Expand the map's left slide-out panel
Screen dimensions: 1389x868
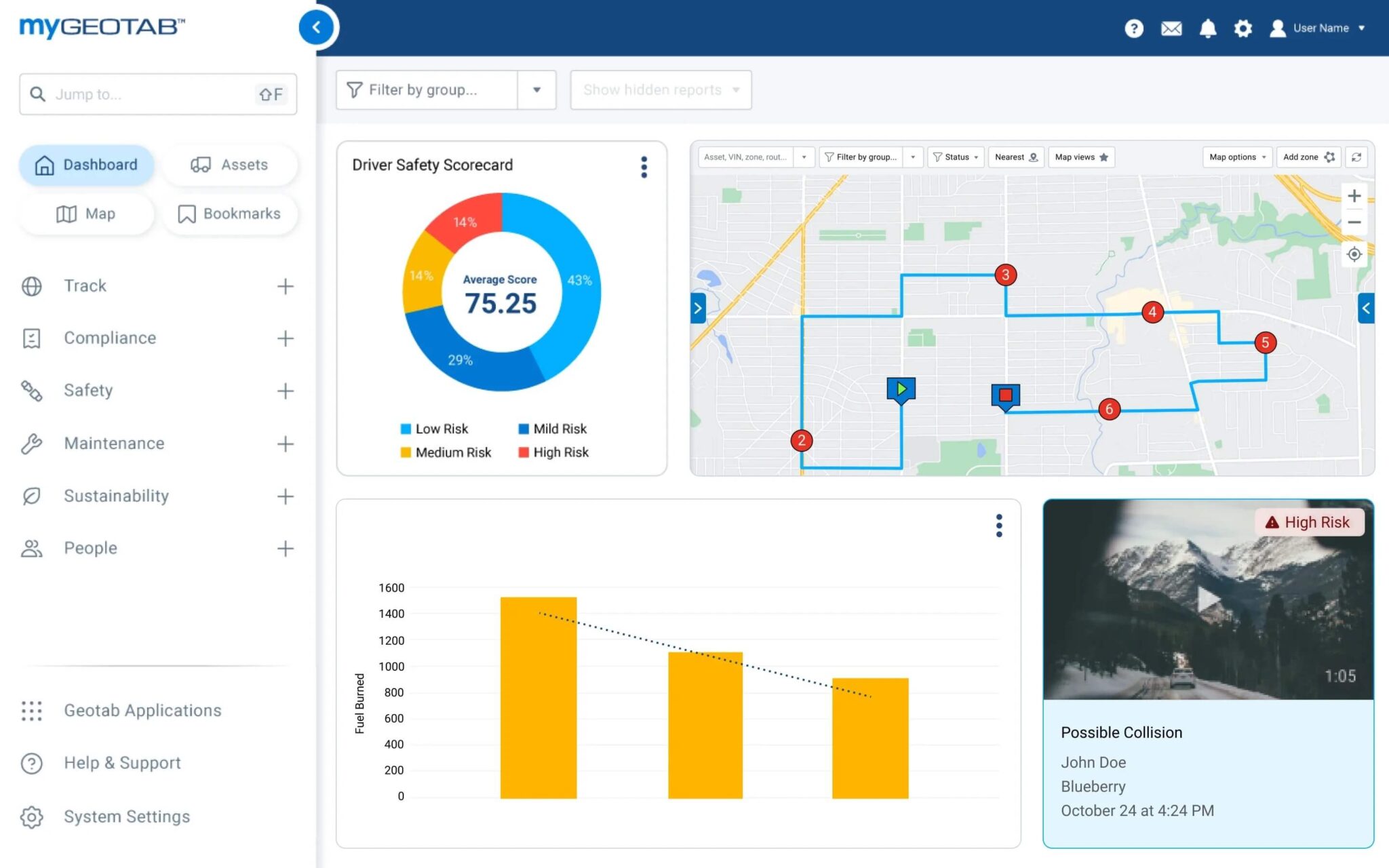(x=698, y=309)
